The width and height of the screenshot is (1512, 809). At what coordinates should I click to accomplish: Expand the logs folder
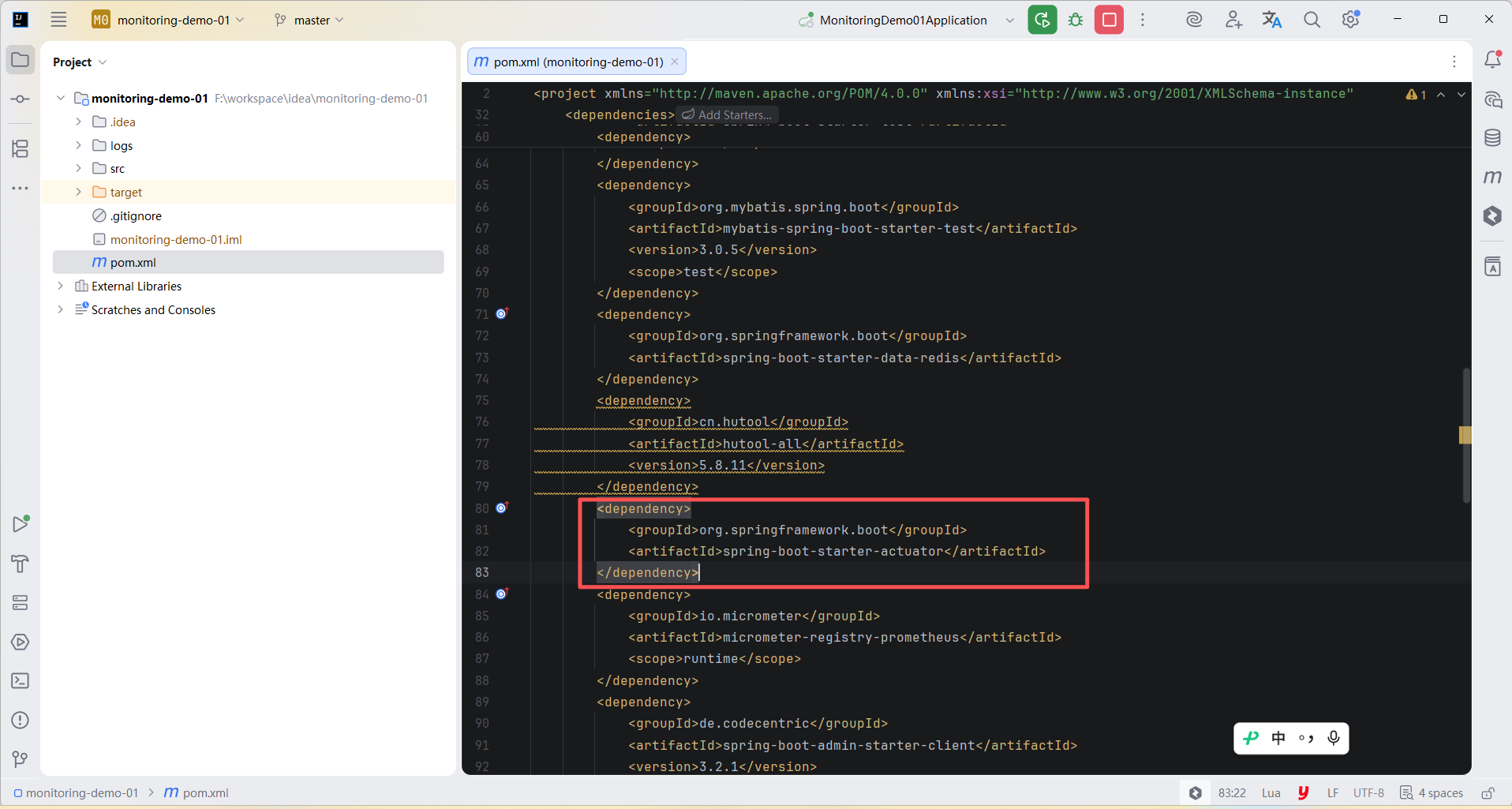79,145
